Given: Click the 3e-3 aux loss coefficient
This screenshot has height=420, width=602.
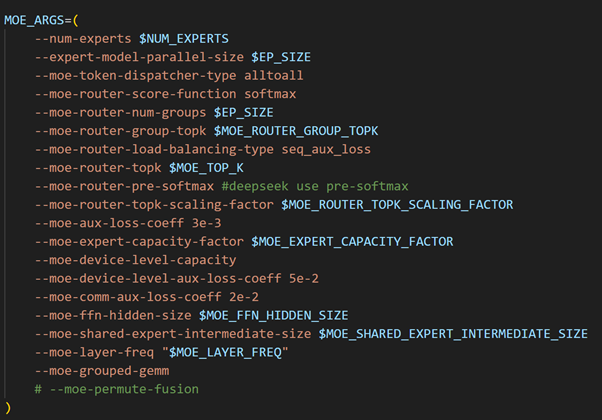Looking at the screenshot, I should tap(206, 223).
